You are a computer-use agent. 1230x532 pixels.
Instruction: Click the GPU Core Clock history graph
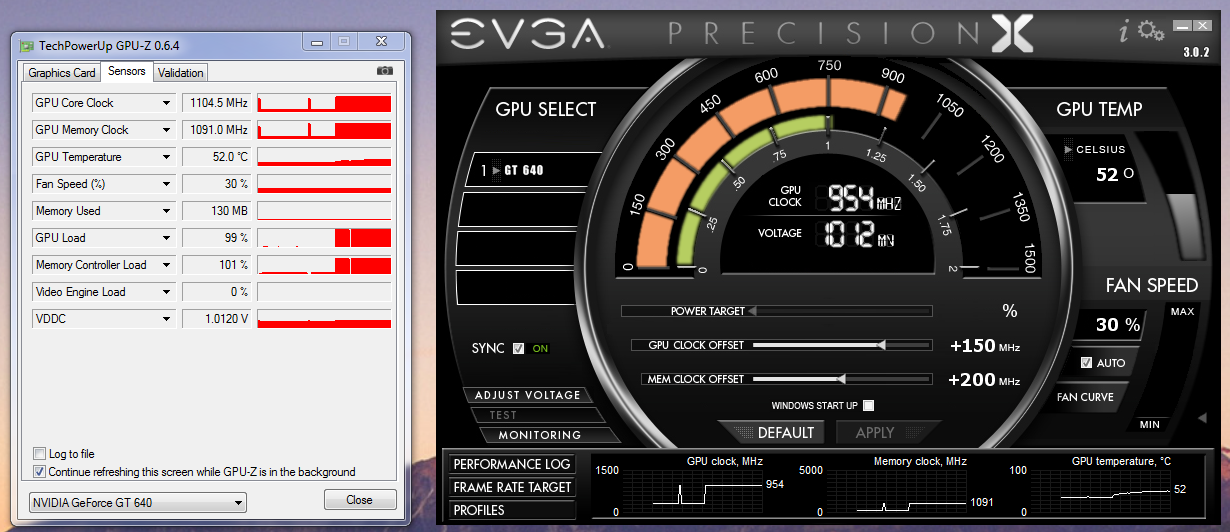pos(324,103)
